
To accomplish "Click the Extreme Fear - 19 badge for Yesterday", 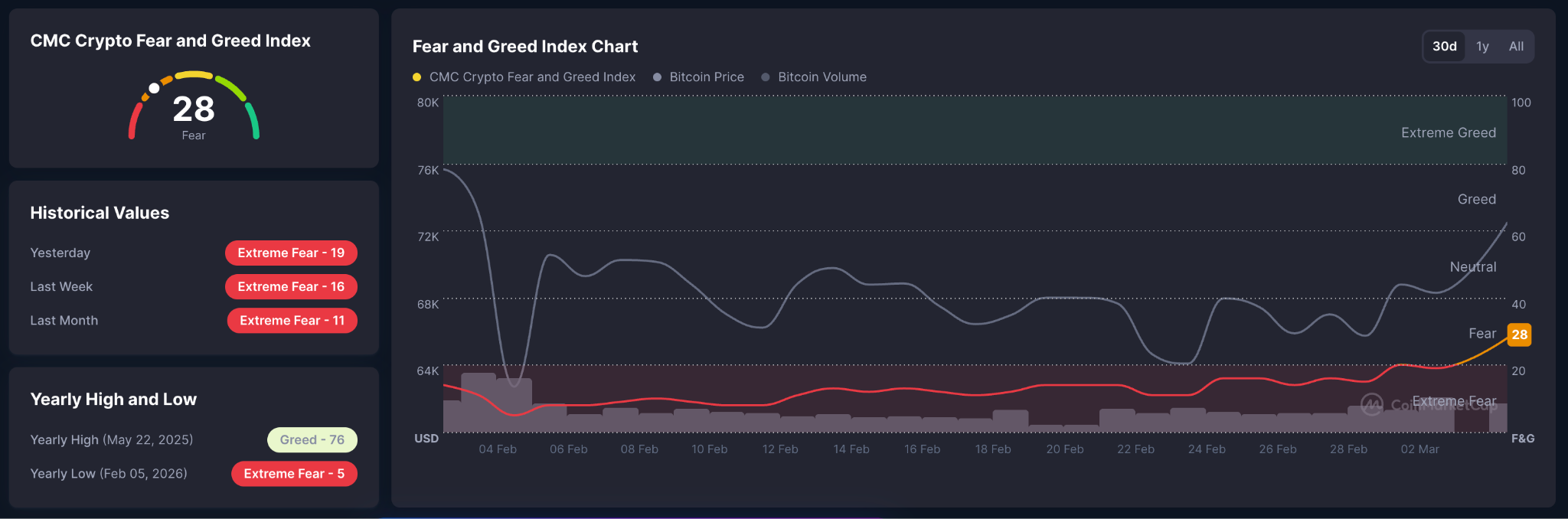I will 291,253.
